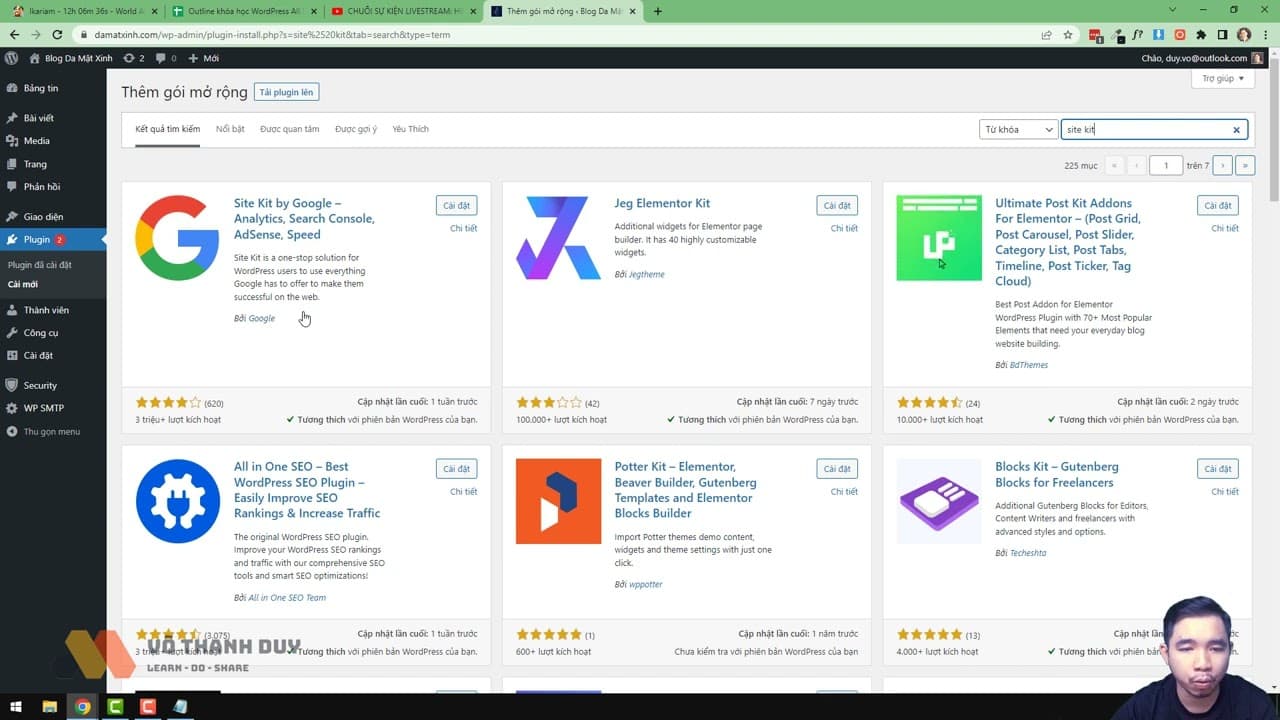This screenshot has height=720, width=1280.
Task: Jump to last page of plugin results
Action: coord(1245,166)
